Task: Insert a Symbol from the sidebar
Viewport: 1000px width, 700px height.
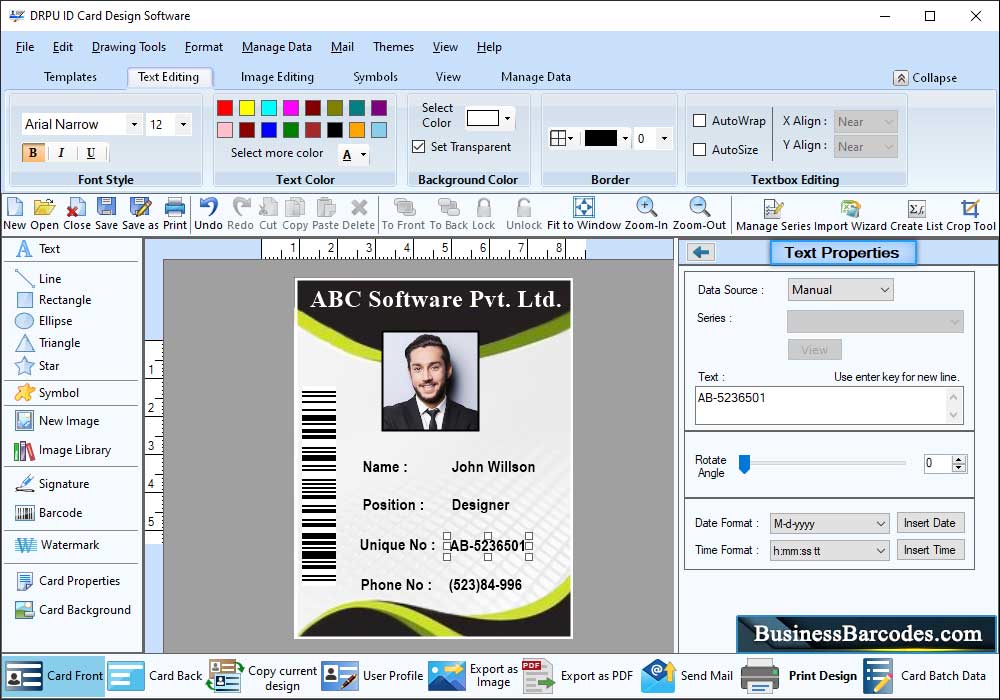Action: coord(47,393)
